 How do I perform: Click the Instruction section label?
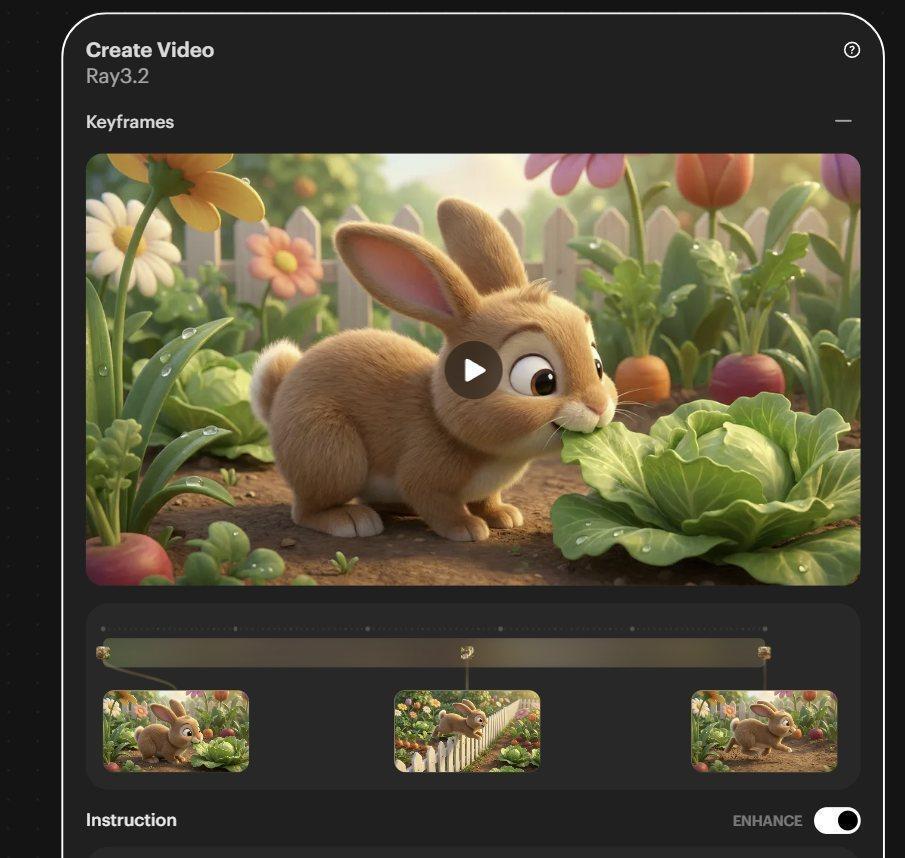coord(131,820)
